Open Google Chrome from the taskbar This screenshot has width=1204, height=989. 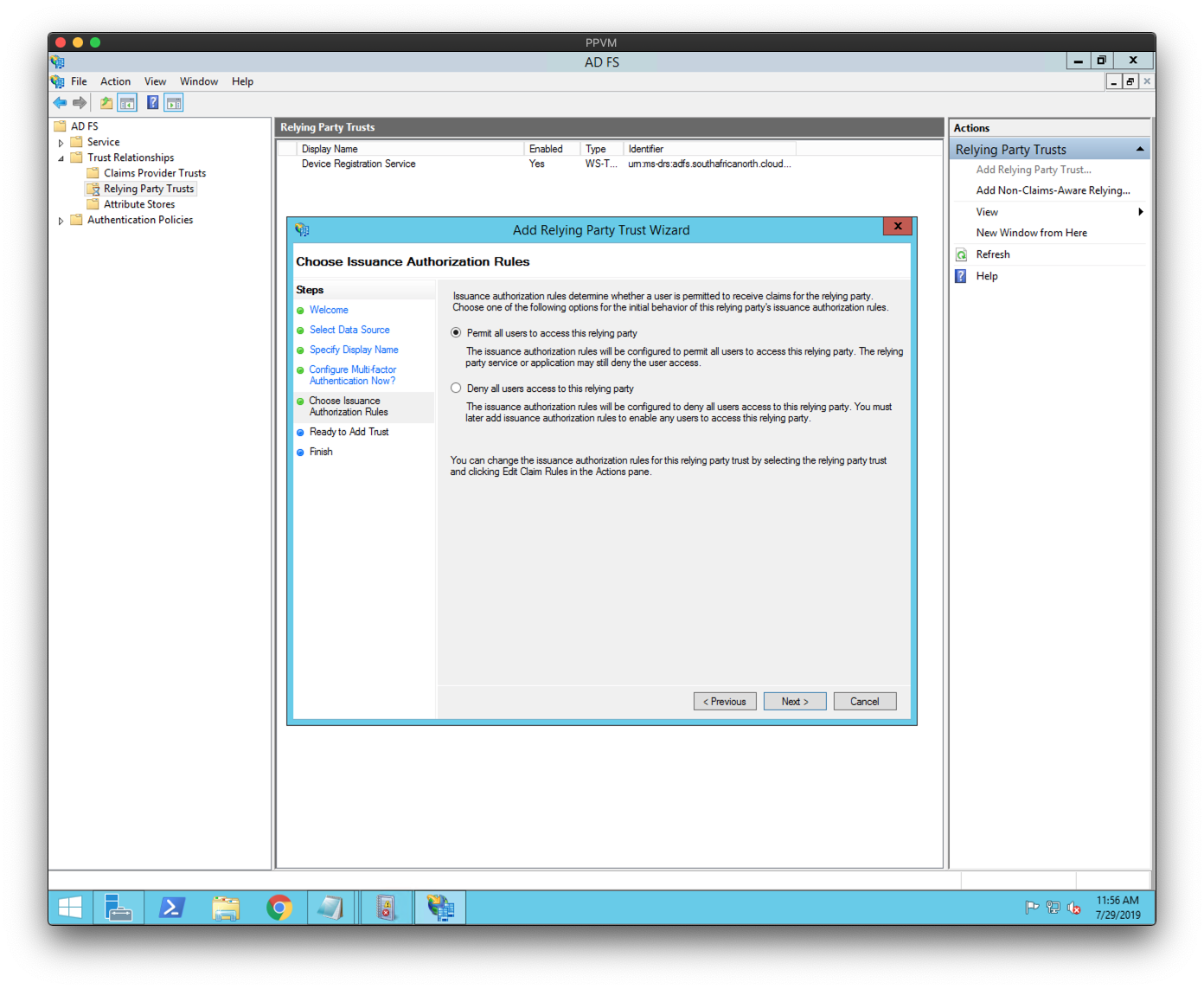click(x=279, y=908)
